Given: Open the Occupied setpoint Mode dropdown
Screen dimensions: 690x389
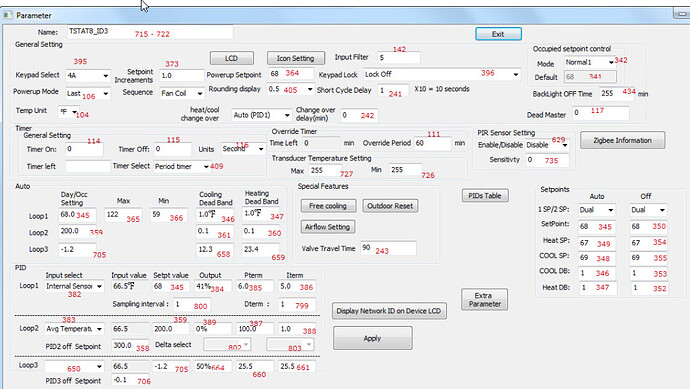Looking at the screenshot, I should (590, 62).
